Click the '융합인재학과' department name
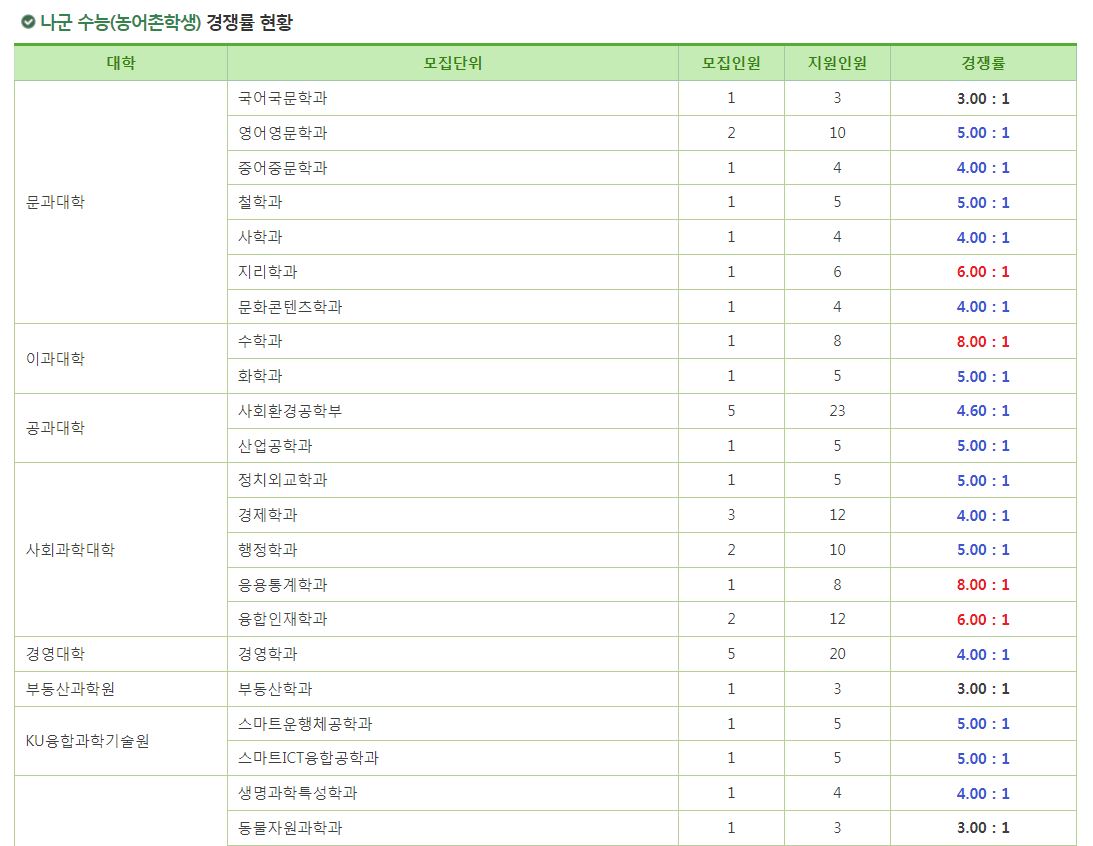 pos(282,619)
